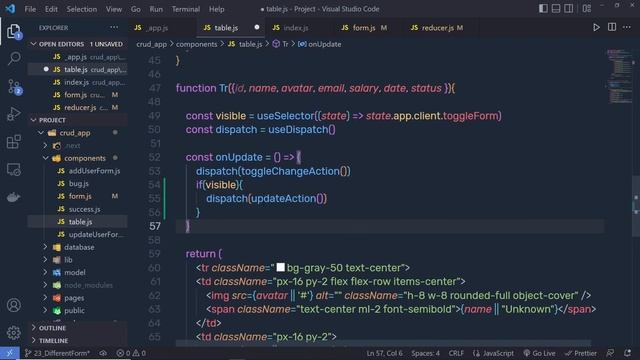The image size is (640, 360).
Task: Click notifications bell in status bar
Action: point(627,353)
